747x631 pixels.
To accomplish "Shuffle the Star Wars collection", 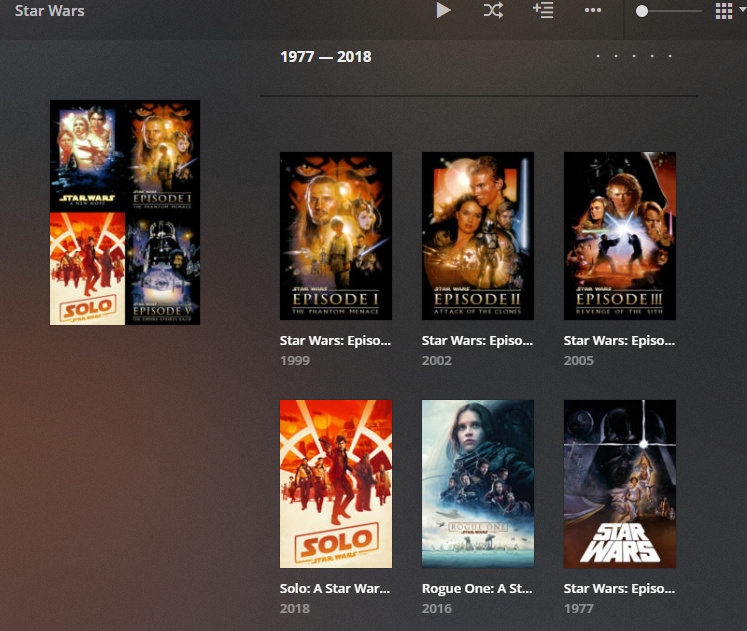I will [x=493, y=10].
